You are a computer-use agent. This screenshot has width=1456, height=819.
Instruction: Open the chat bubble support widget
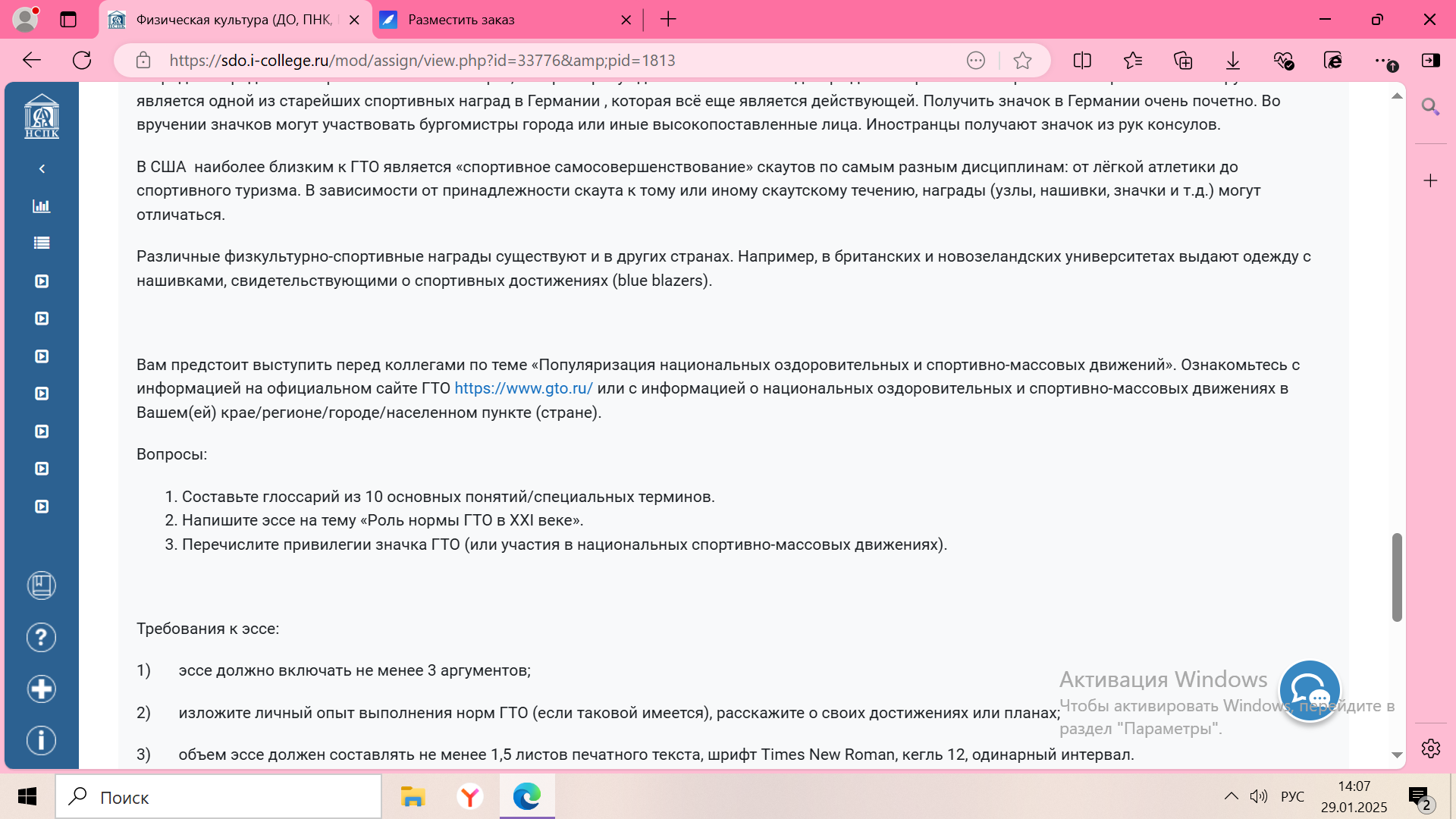pos(1310,691)
